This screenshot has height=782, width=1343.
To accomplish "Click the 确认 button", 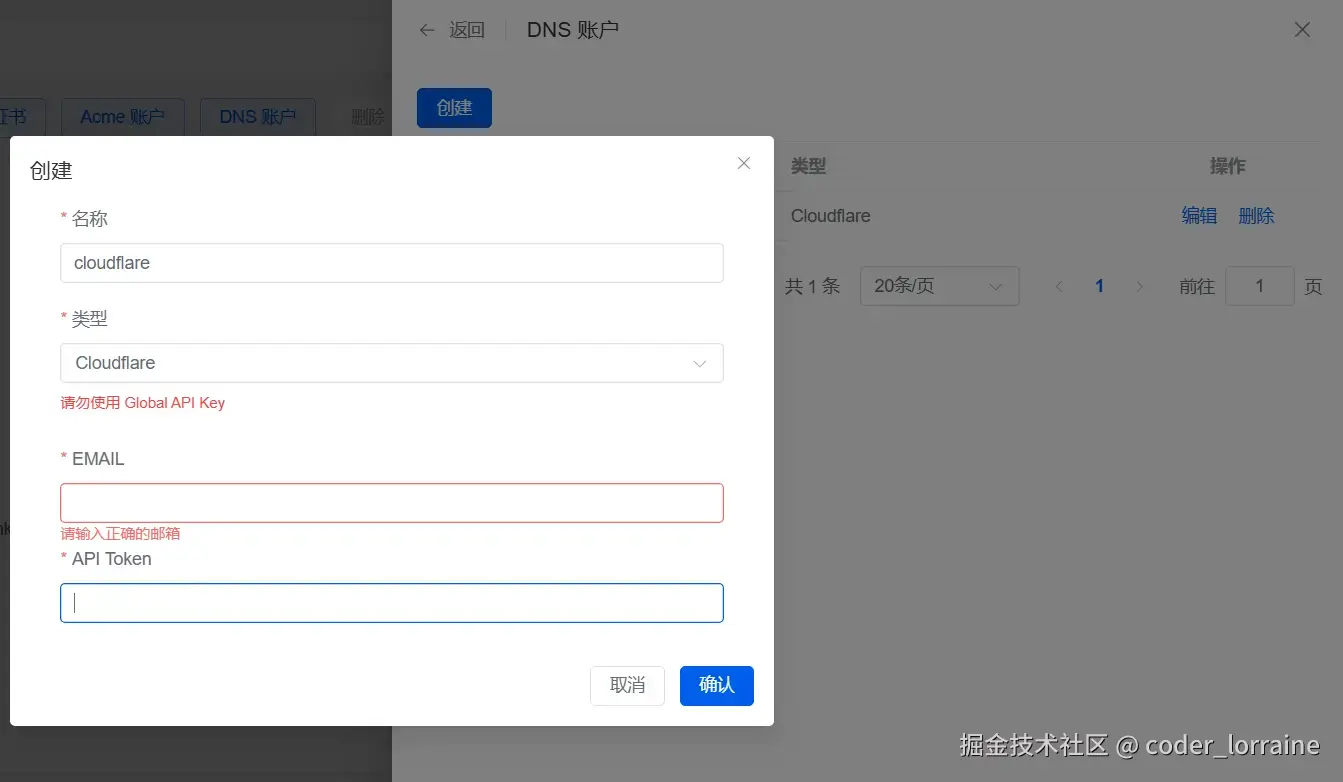I will [717, 686].
